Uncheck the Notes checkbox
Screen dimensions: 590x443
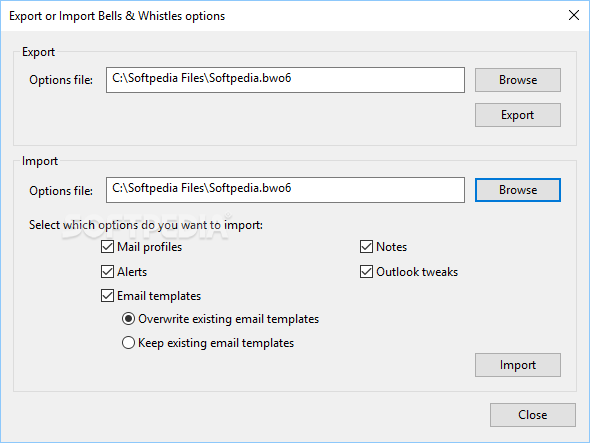point(366,247)
